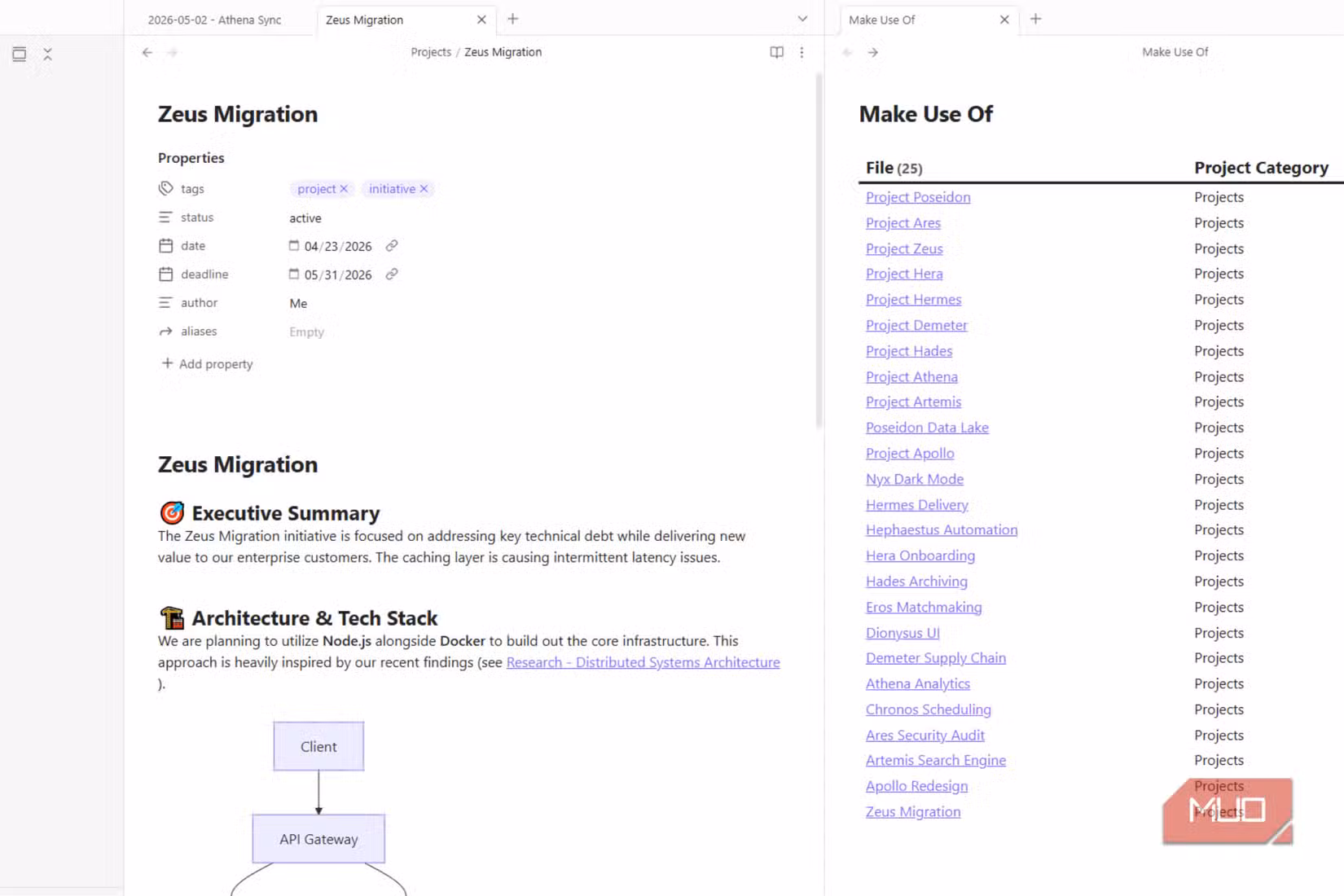Expand the tab list dropdown arrow
The image size is (1344, 896).
coord(802,19)
